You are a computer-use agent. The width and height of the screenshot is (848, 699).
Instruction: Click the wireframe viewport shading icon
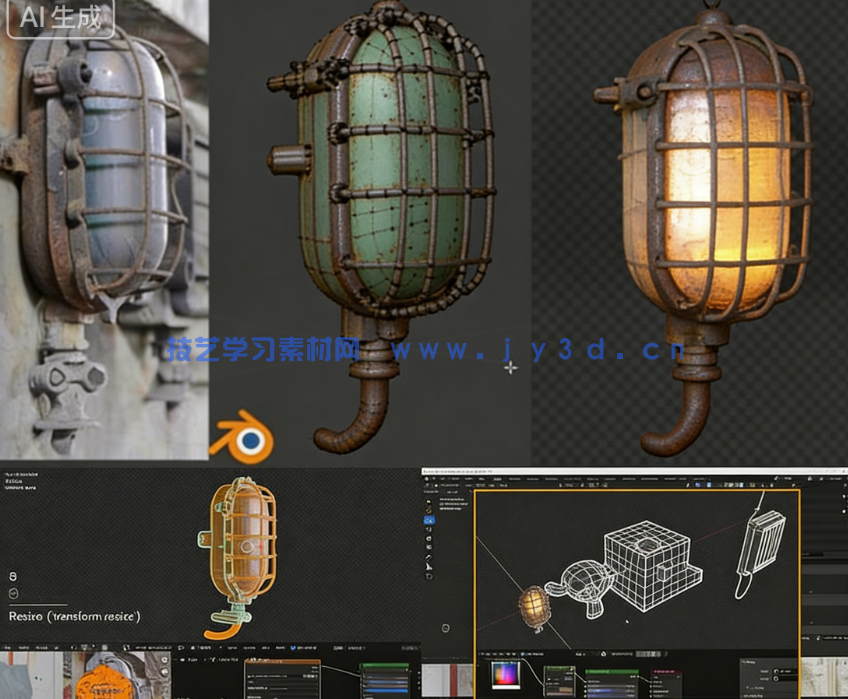click(727, 484)
